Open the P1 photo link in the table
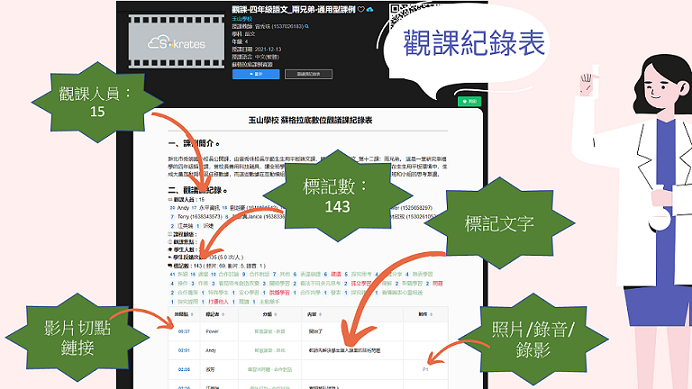The height and width of the screenshot is (389, 692). point(425,369)
